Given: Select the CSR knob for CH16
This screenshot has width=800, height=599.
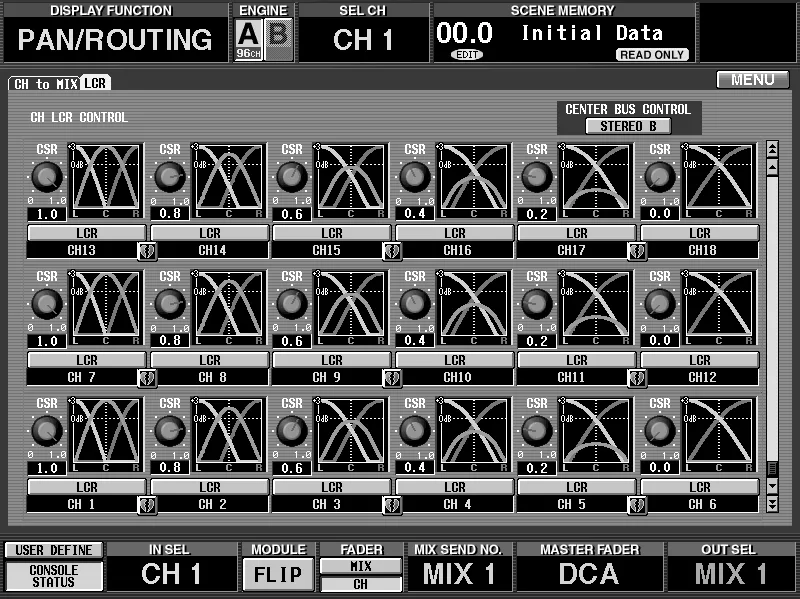Looking at the screenshot, I should click(414, 177).
